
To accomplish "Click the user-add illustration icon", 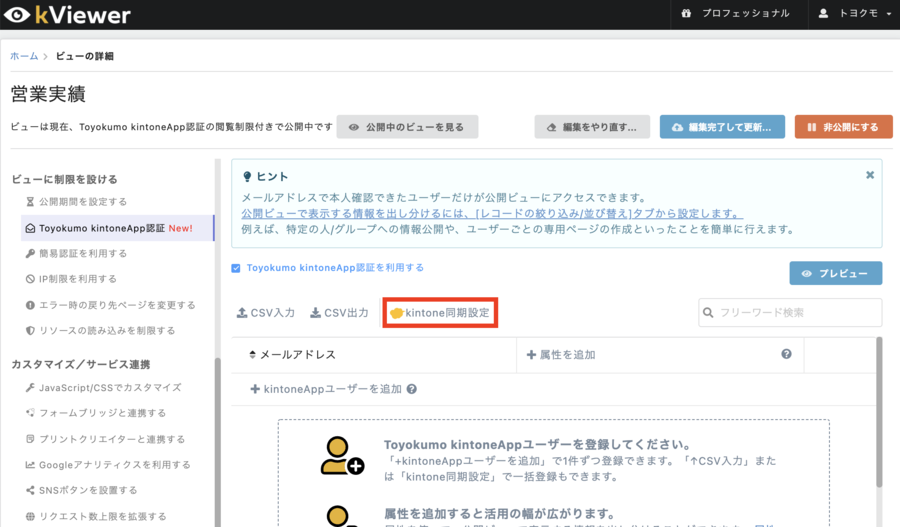I will pos(342,456).
